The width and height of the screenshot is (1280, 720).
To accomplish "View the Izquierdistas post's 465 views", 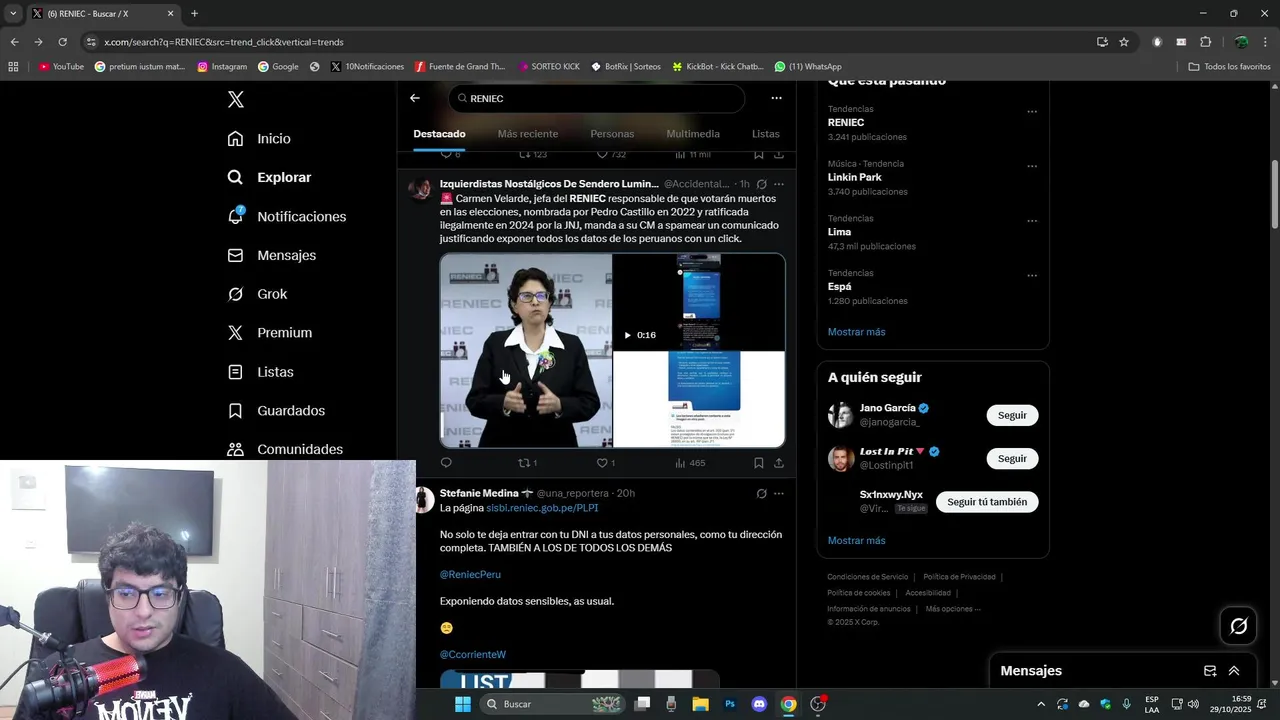I will click(690, 463).
